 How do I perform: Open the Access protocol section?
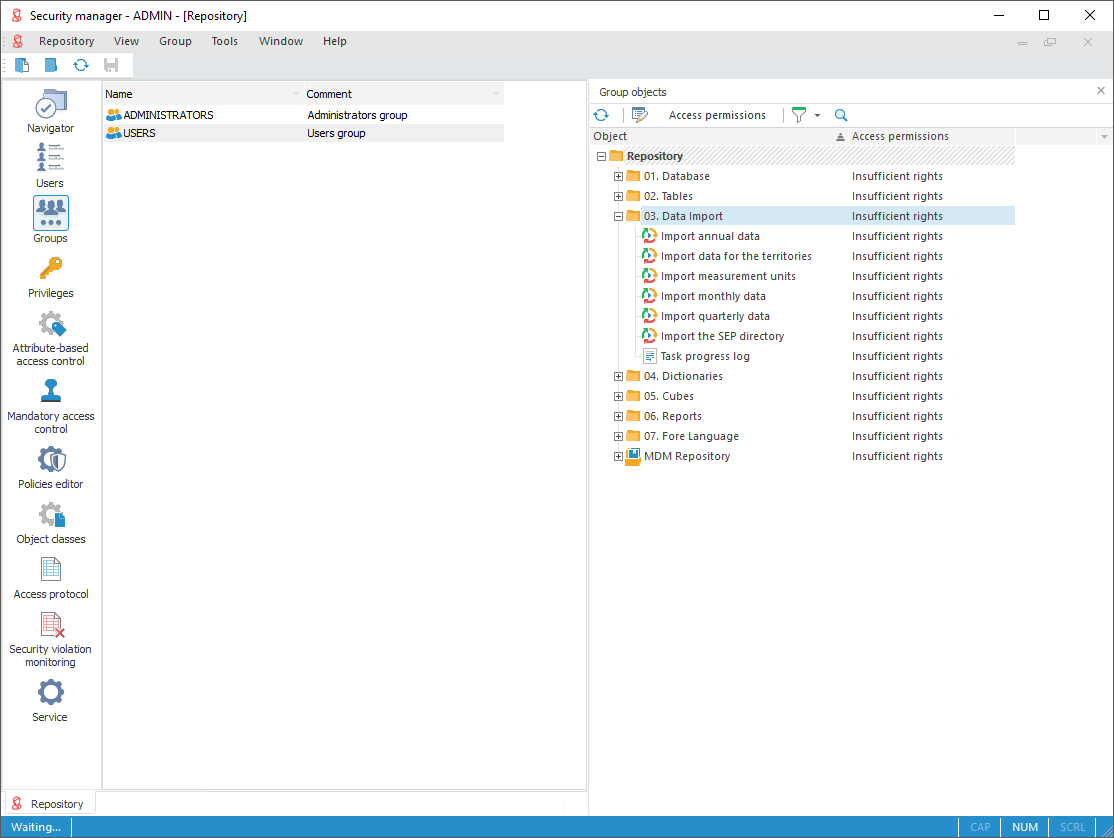pos(50,578)
